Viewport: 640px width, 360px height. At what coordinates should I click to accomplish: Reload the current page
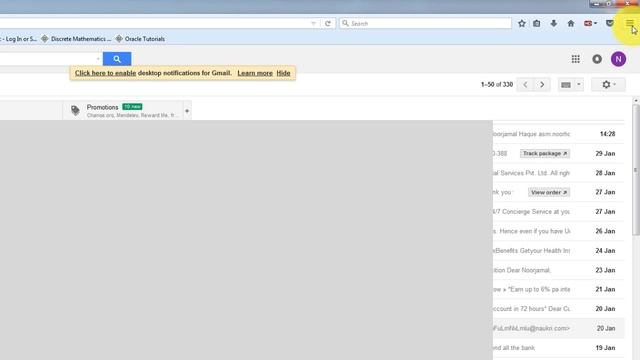328,24
